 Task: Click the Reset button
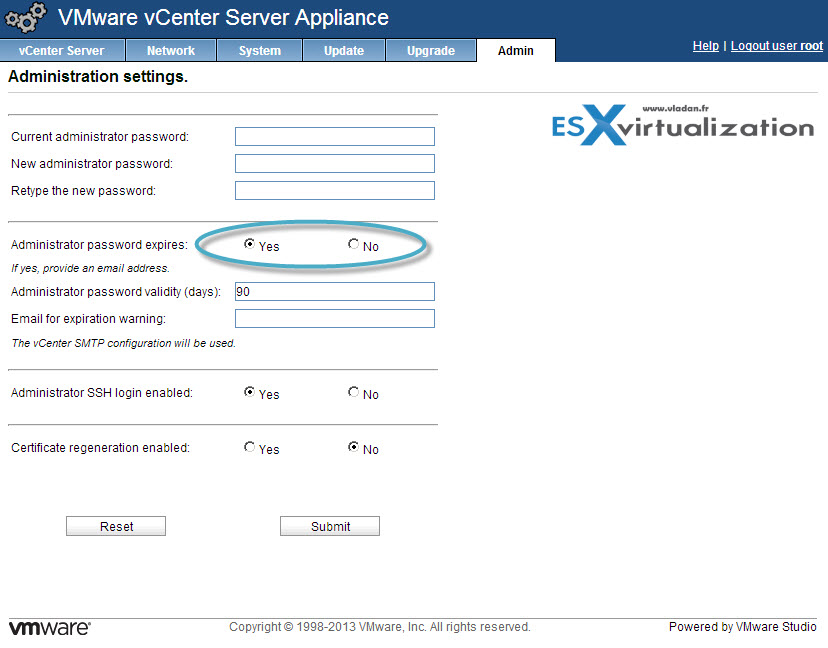pyautogui.click(x=116, y=526)
